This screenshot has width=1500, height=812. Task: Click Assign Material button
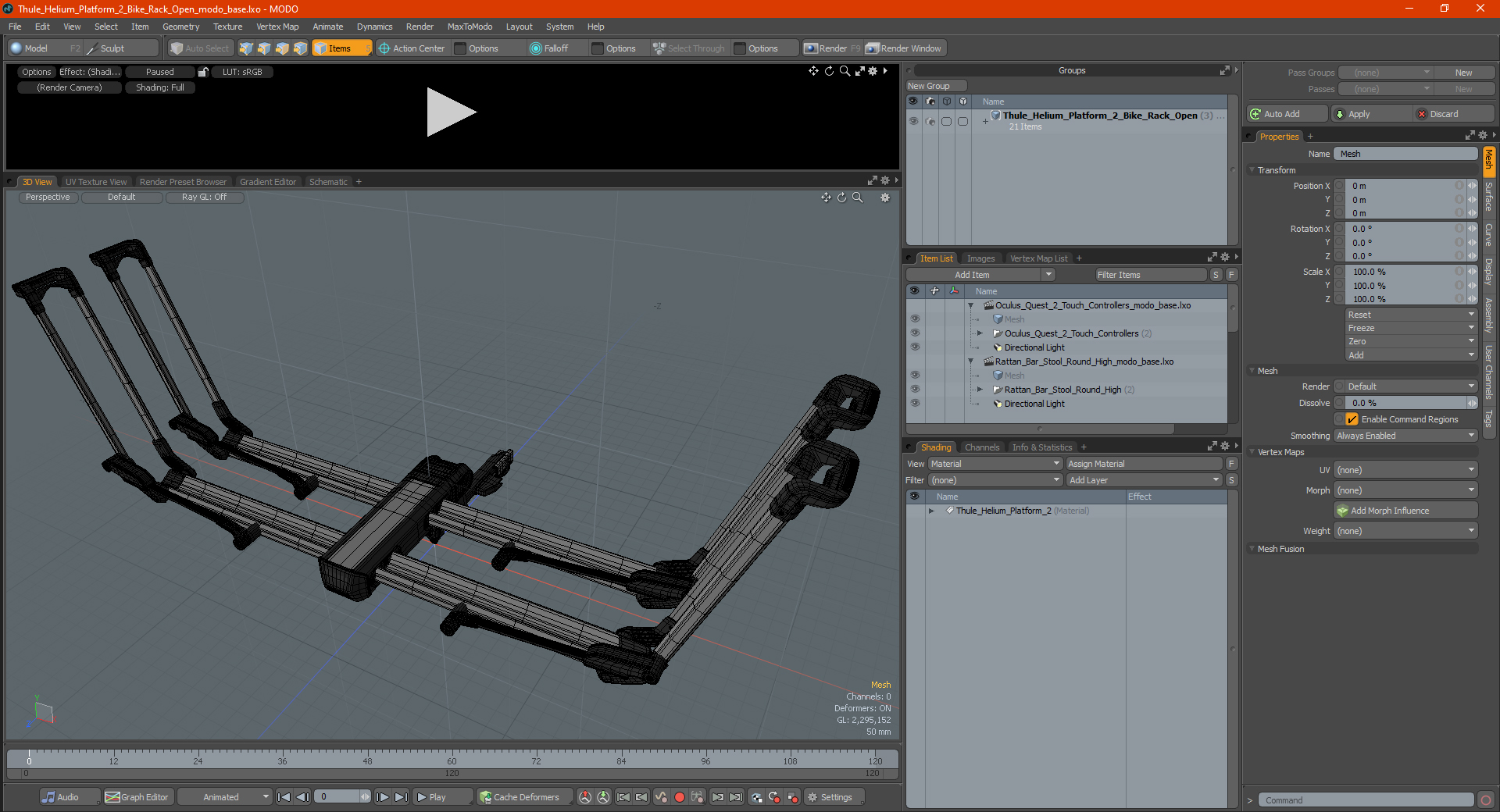1145,464
